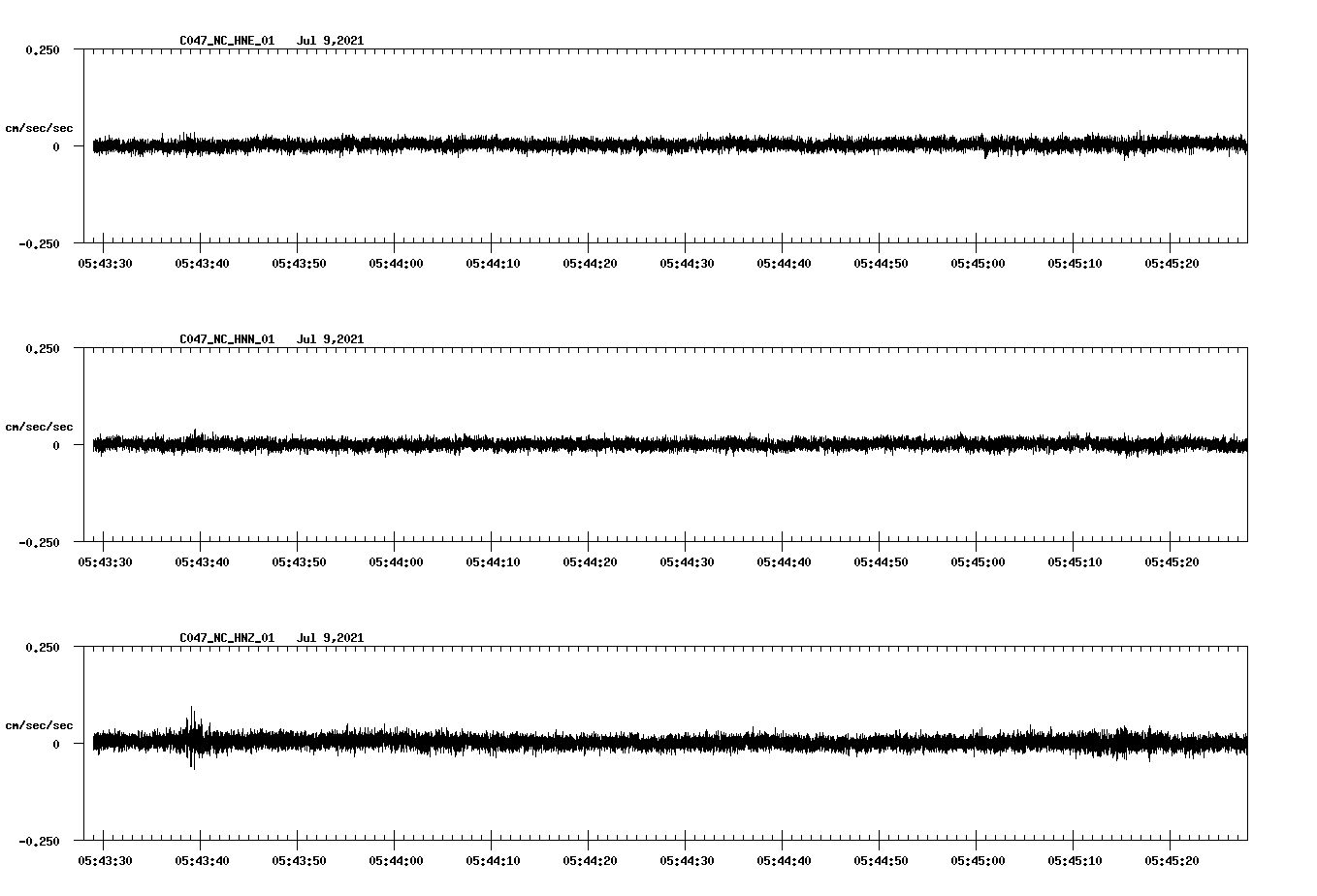The image size is (1317, 896).
Task: Click the 05:43:40 time label under HNZ plot
Action: click(x=202, y=861)
